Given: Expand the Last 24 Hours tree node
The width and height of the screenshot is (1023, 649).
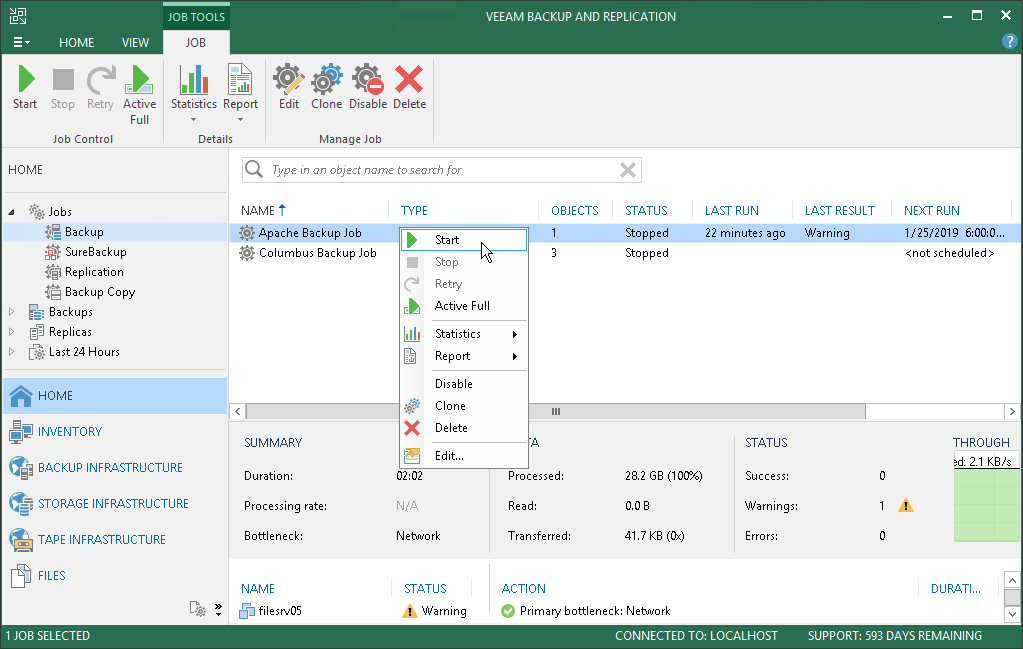Looking at the screenshot, I should click(x=11, y=352).
